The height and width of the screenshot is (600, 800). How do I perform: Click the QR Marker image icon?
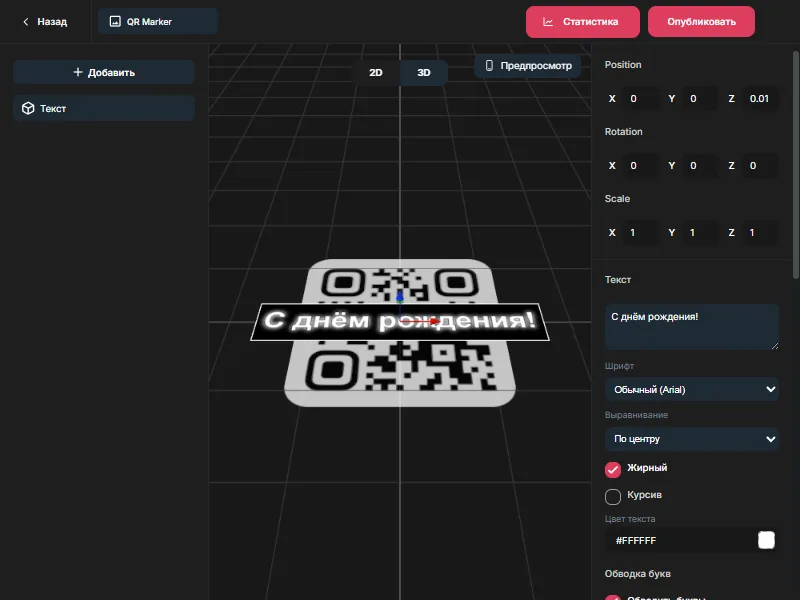[x=115, y=21]
